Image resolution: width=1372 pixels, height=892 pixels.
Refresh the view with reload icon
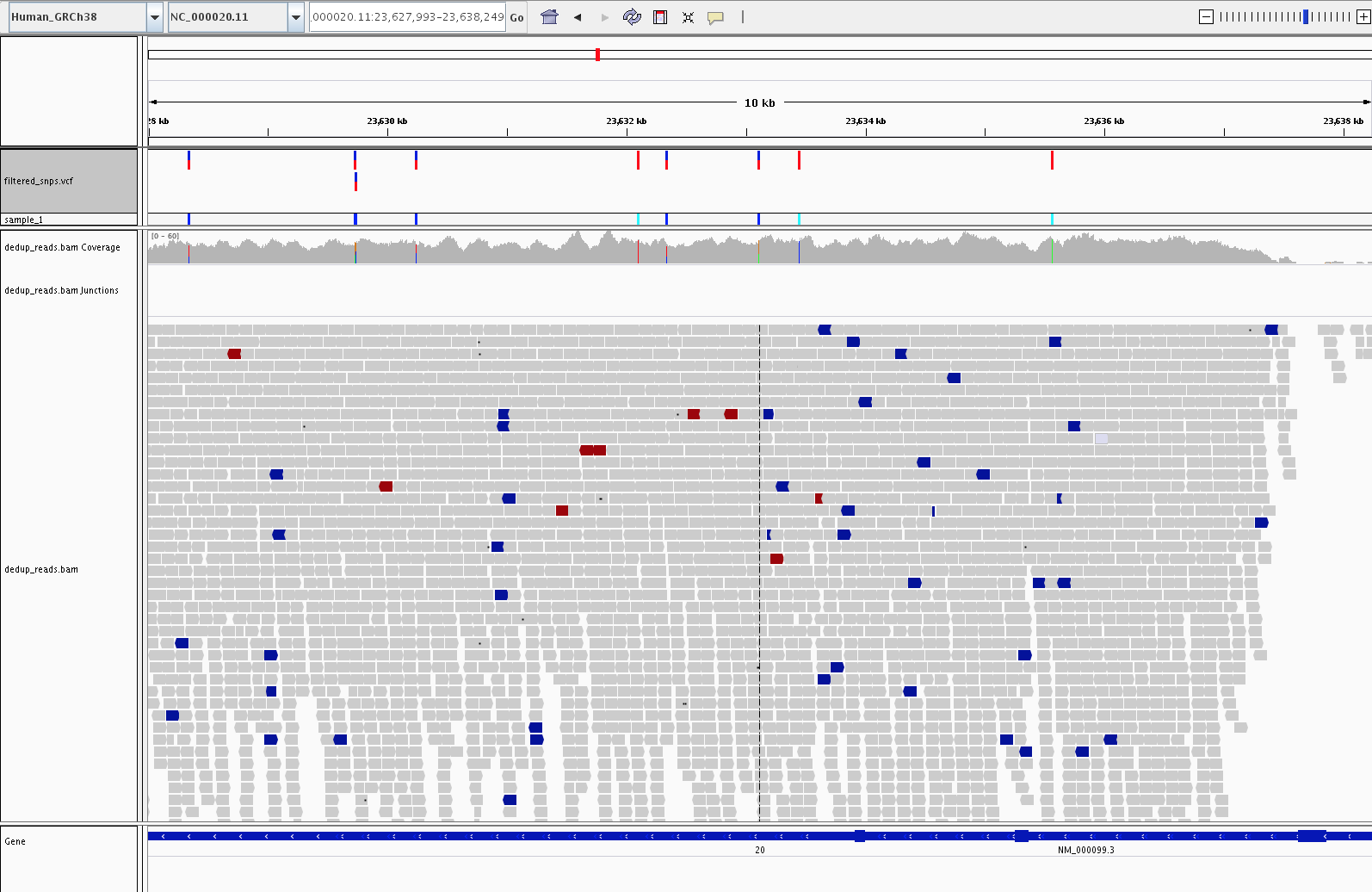[x=632, y=17]
